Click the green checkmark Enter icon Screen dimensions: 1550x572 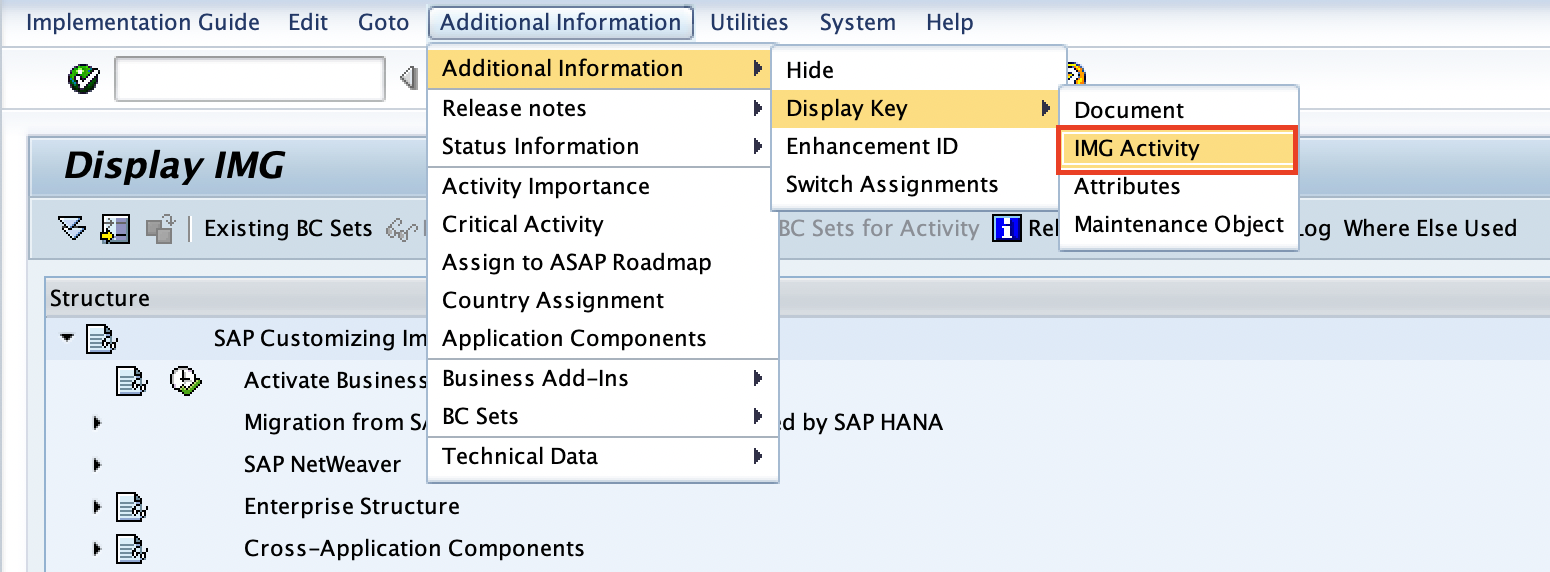(x=84, y=79)
